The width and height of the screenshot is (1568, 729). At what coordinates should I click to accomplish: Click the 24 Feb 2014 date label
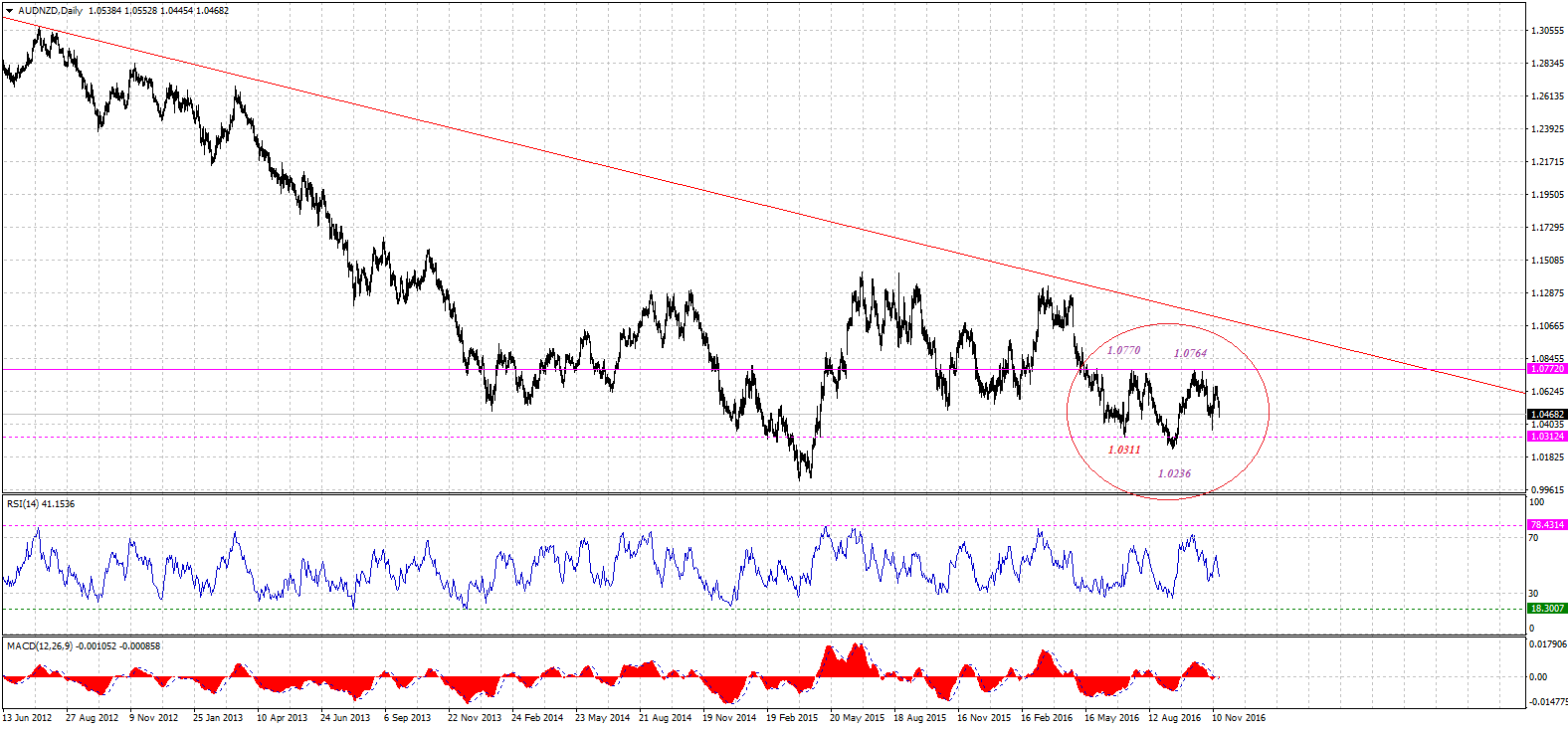click(537, 718)
